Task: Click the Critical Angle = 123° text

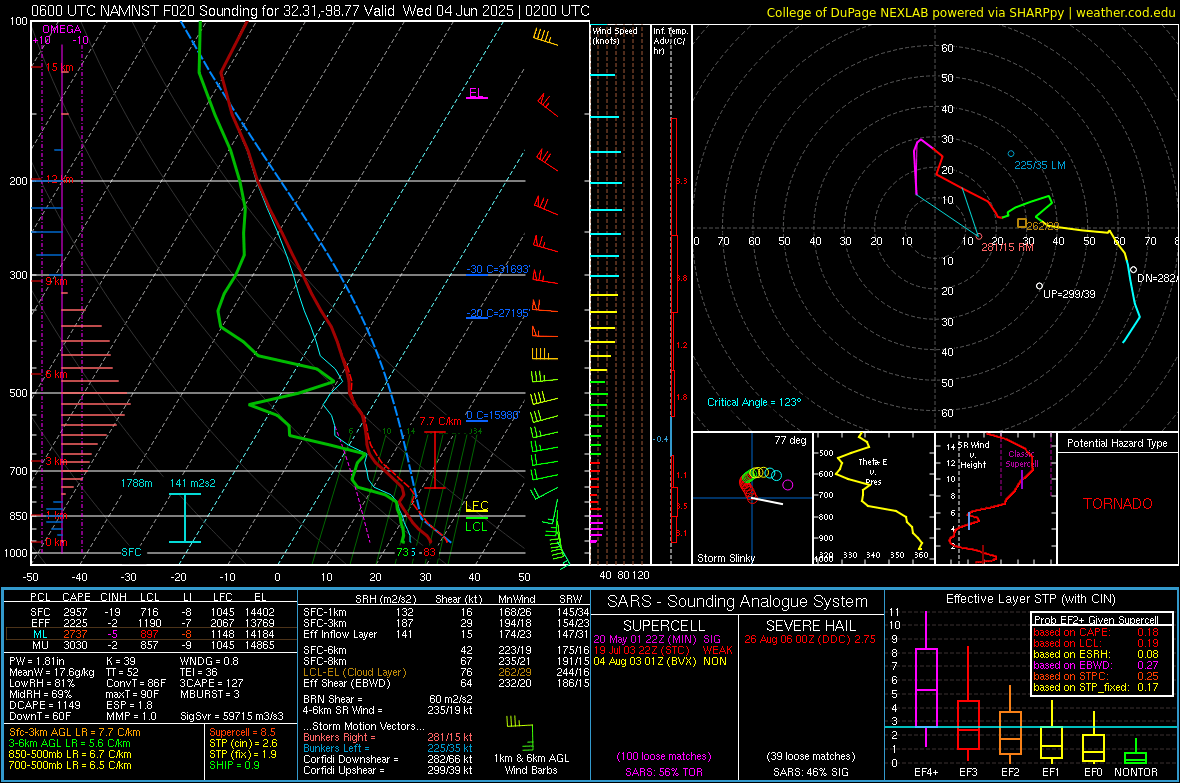Action: pyautogui.click(x=754, y=402)
